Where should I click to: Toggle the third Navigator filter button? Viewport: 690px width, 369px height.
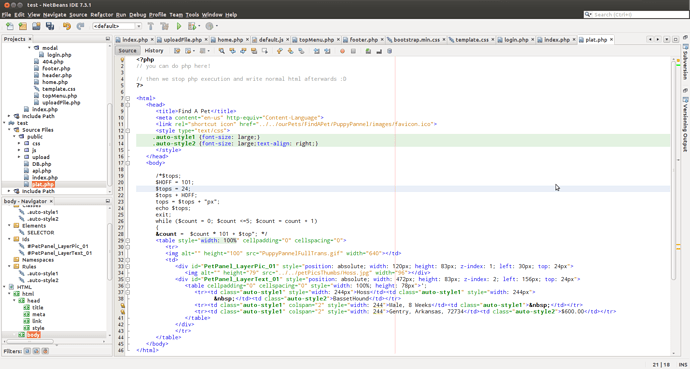(44, 351)
